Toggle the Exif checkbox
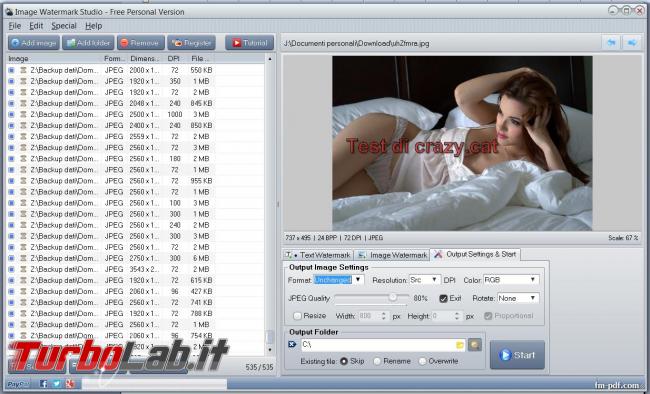The height and width of the screenshot is (394, 650). (443, 298)
